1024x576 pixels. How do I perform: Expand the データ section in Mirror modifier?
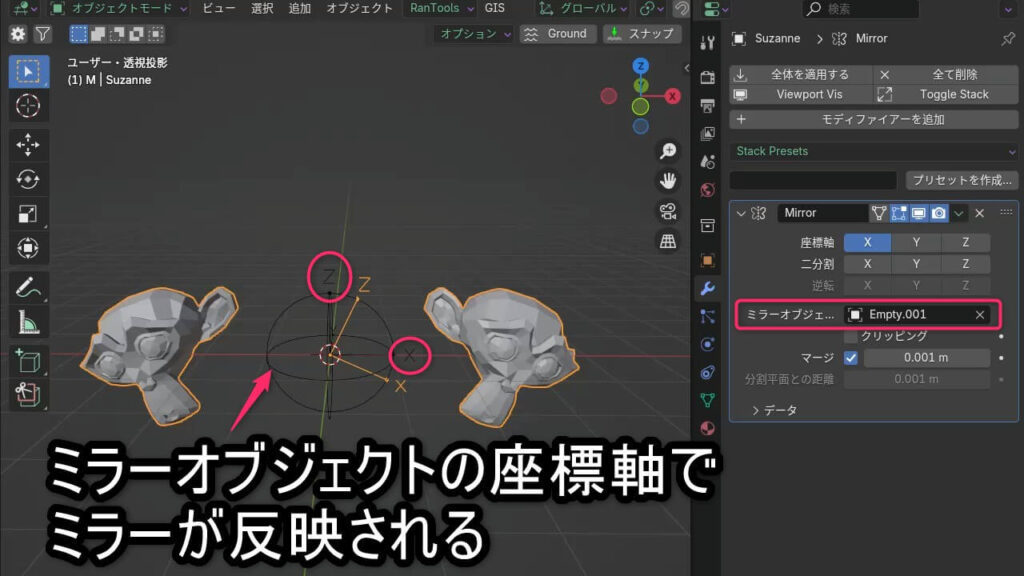(774, 410)
